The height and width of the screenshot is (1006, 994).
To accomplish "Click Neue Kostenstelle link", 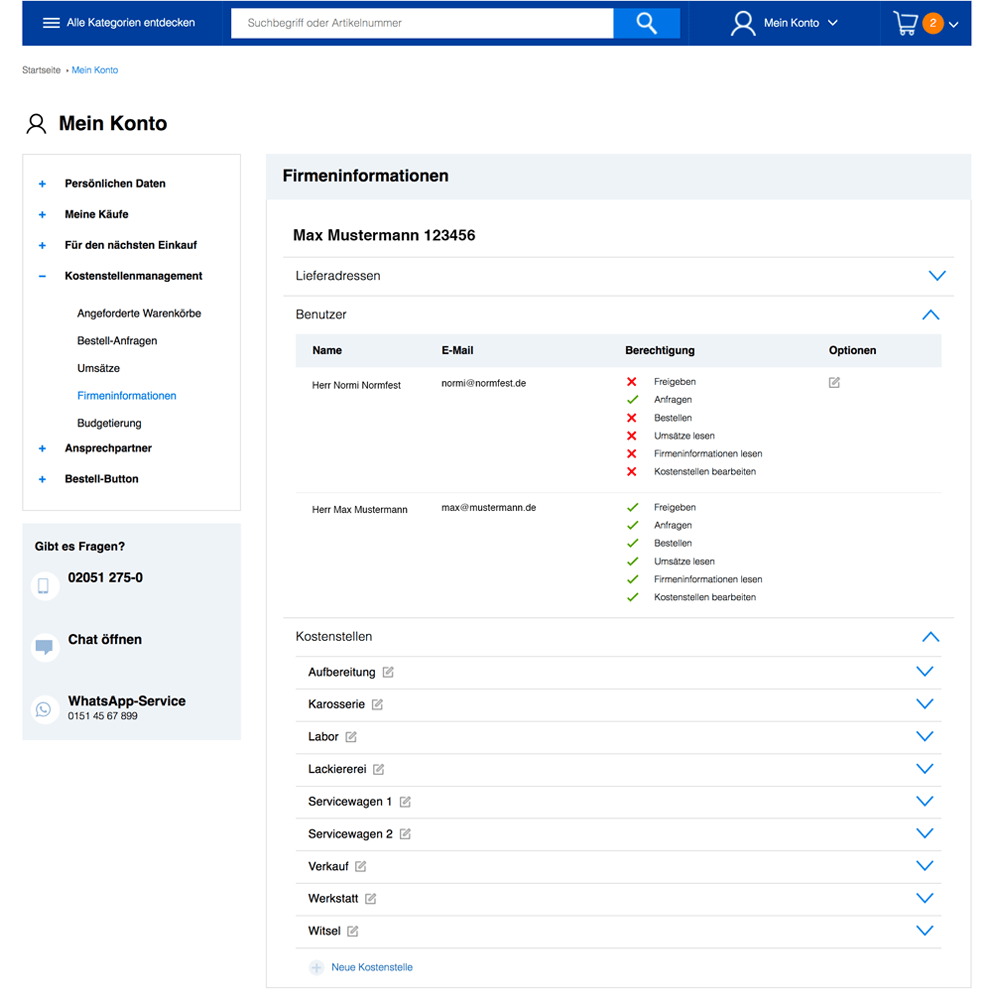I will [372, 968].
